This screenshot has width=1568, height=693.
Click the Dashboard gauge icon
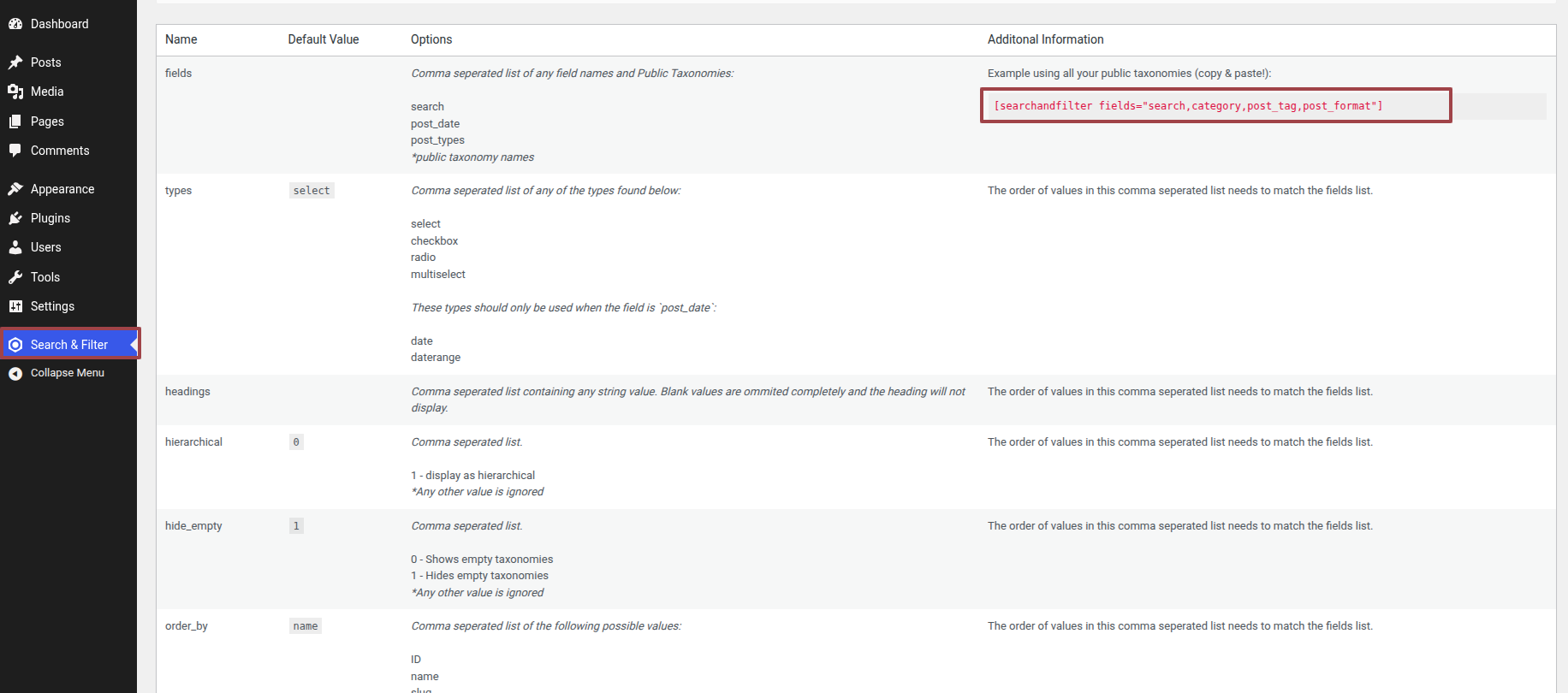15,24
